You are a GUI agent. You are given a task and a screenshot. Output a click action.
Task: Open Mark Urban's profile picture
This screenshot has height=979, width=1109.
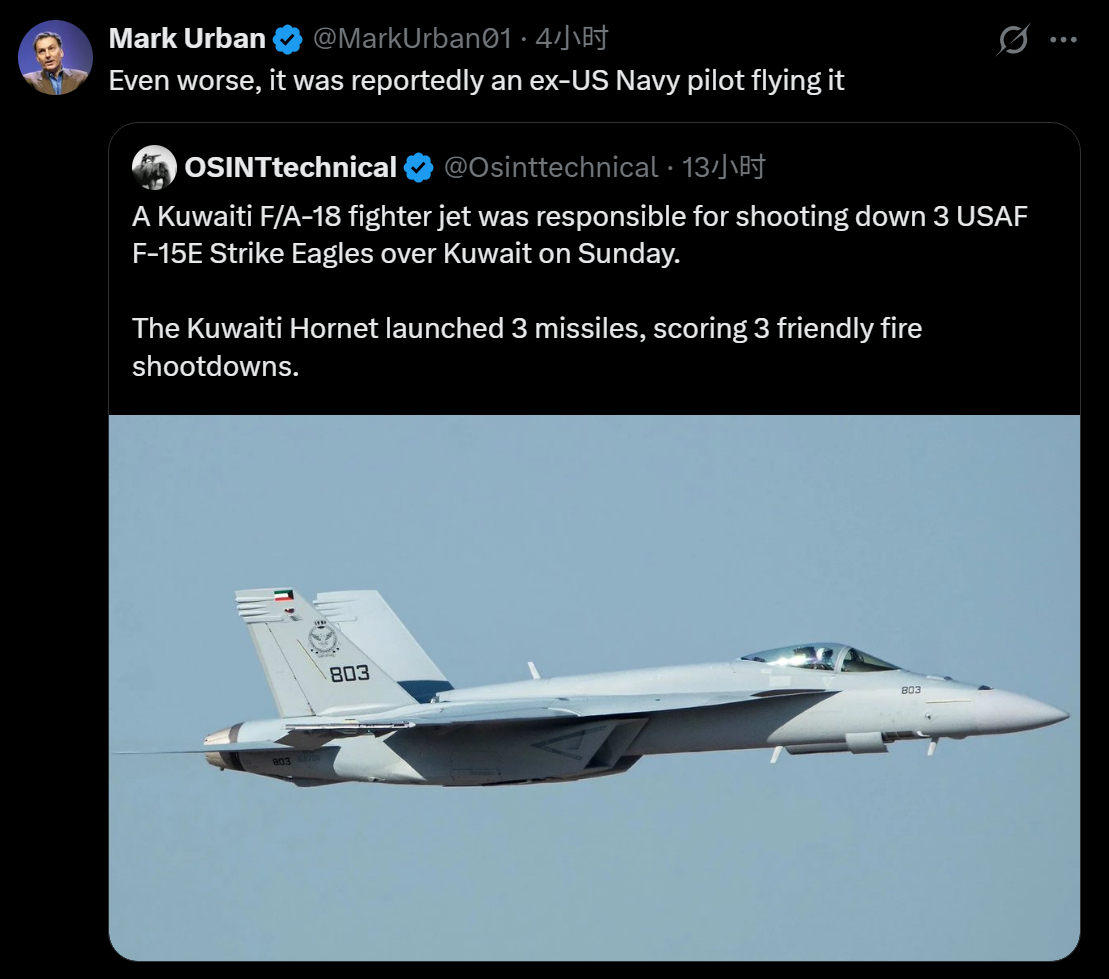(55, 57)
